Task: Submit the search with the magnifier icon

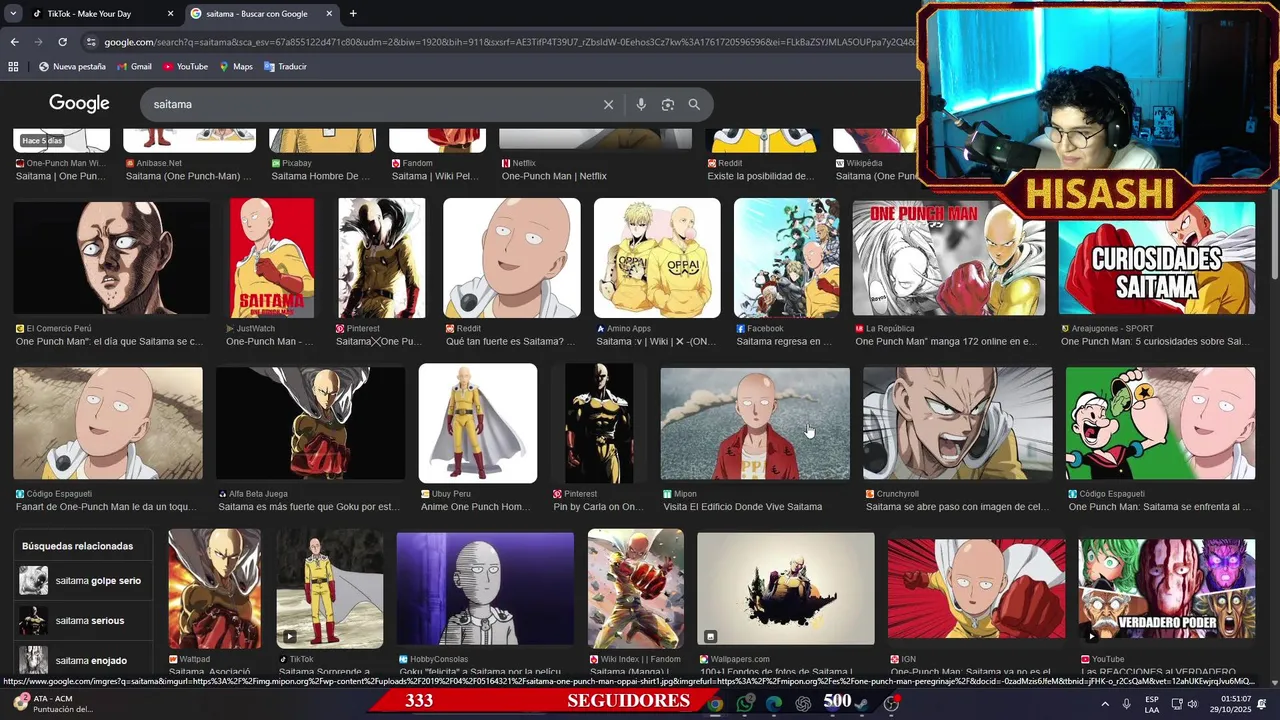Action: (x=694, y=104)
